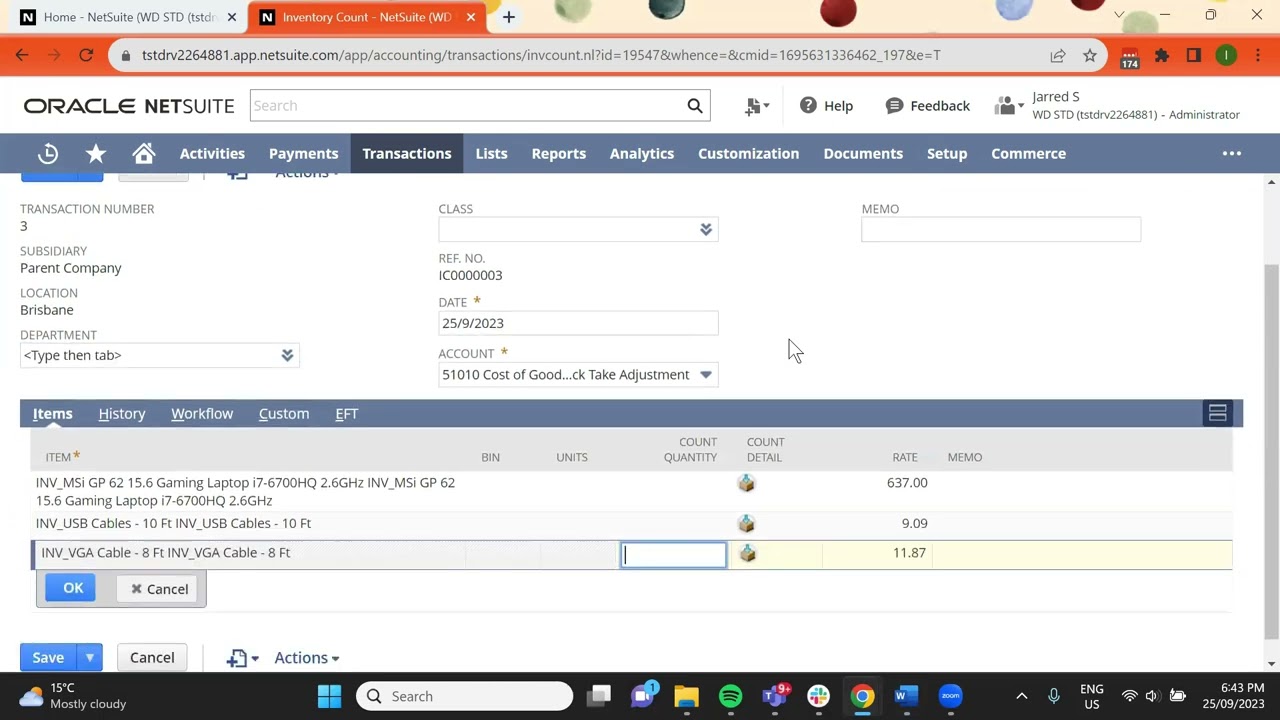Viewport: 1280px width, 720px height.
Task: Open a new browser tab
Action: [x=508, y=17]
